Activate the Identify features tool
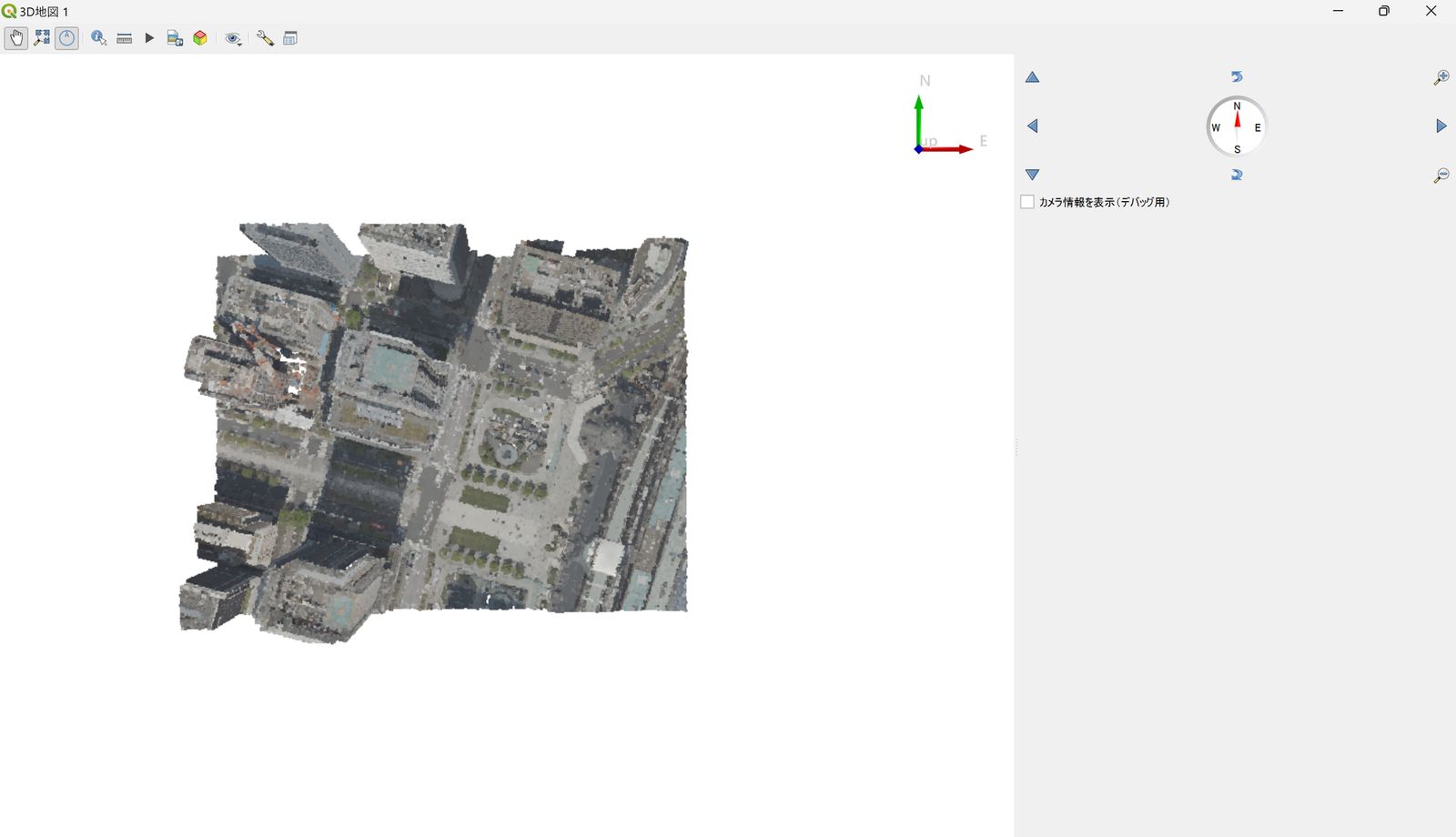 pyautogui.click(x=98, y=38)
